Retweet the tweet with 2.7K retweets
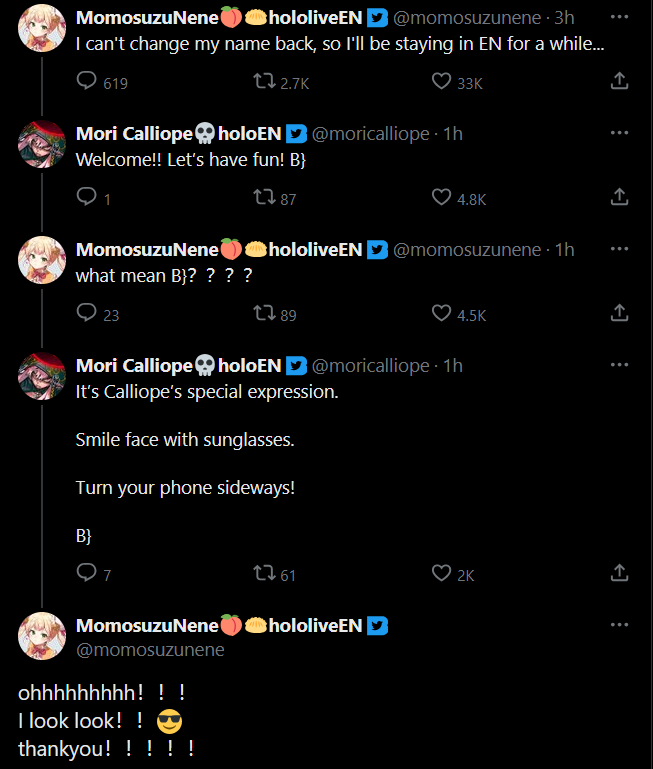 [x=265, y=82]
